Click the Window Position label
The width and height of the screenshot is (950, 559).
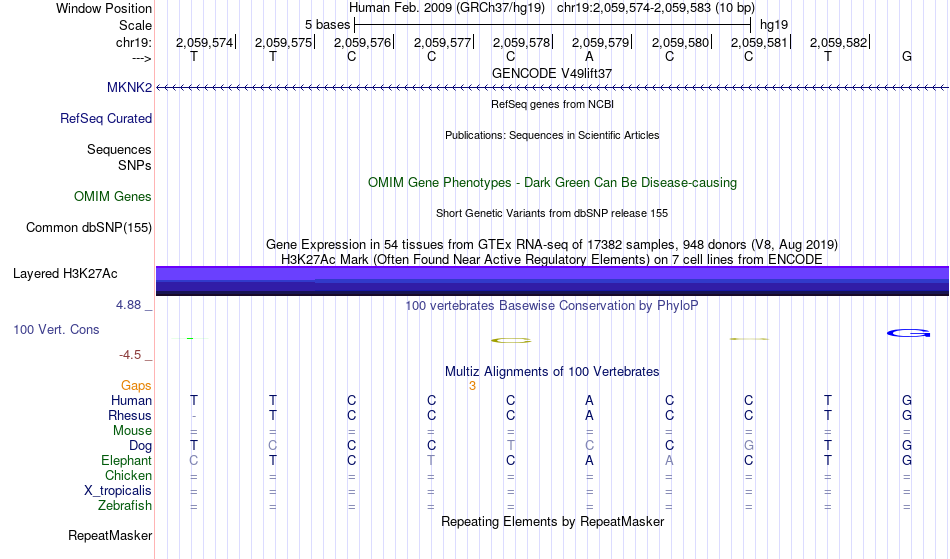click(104, 8)
